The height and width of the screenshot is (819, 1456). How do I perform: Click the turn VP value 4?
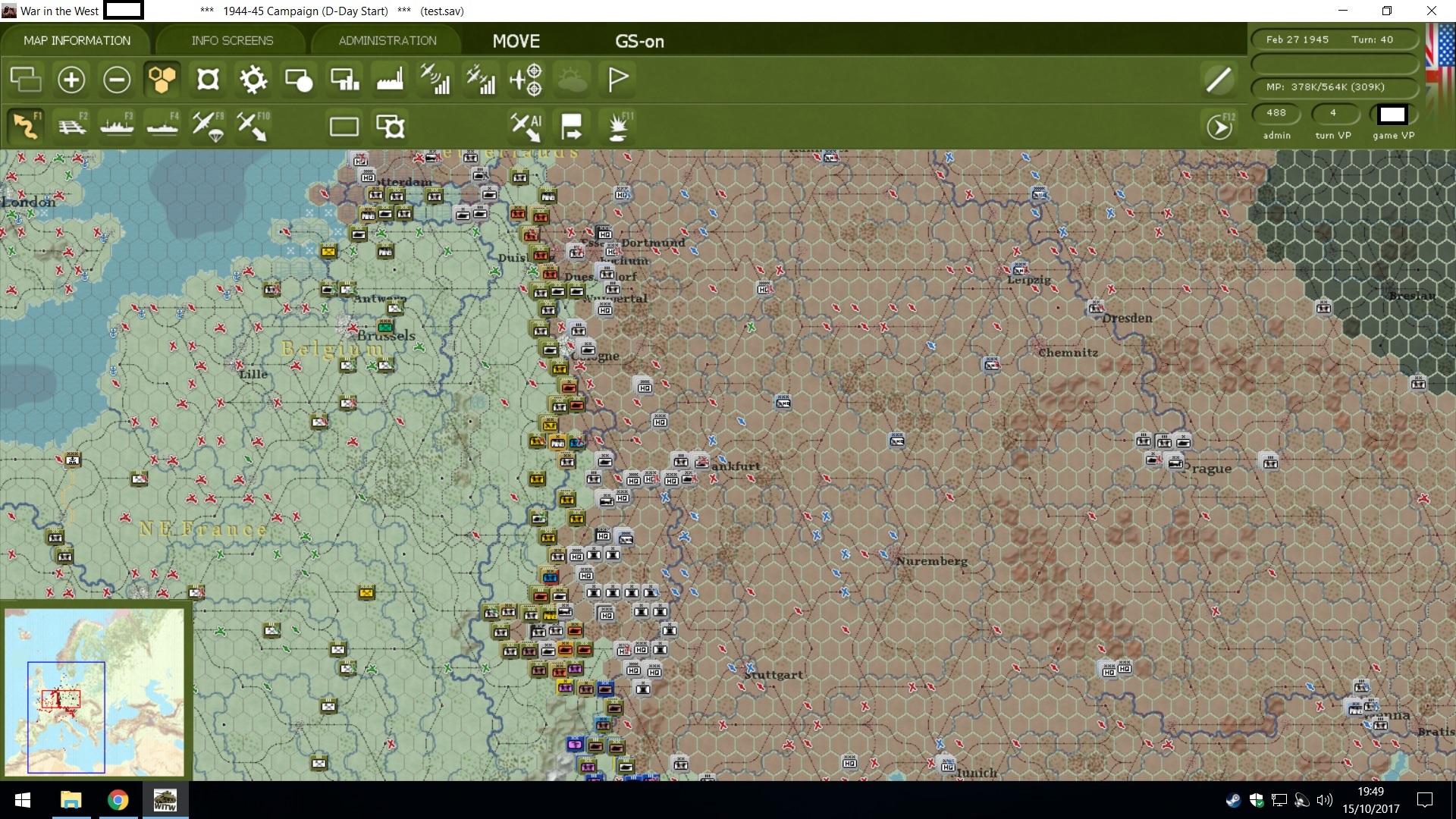(1333, 112)
